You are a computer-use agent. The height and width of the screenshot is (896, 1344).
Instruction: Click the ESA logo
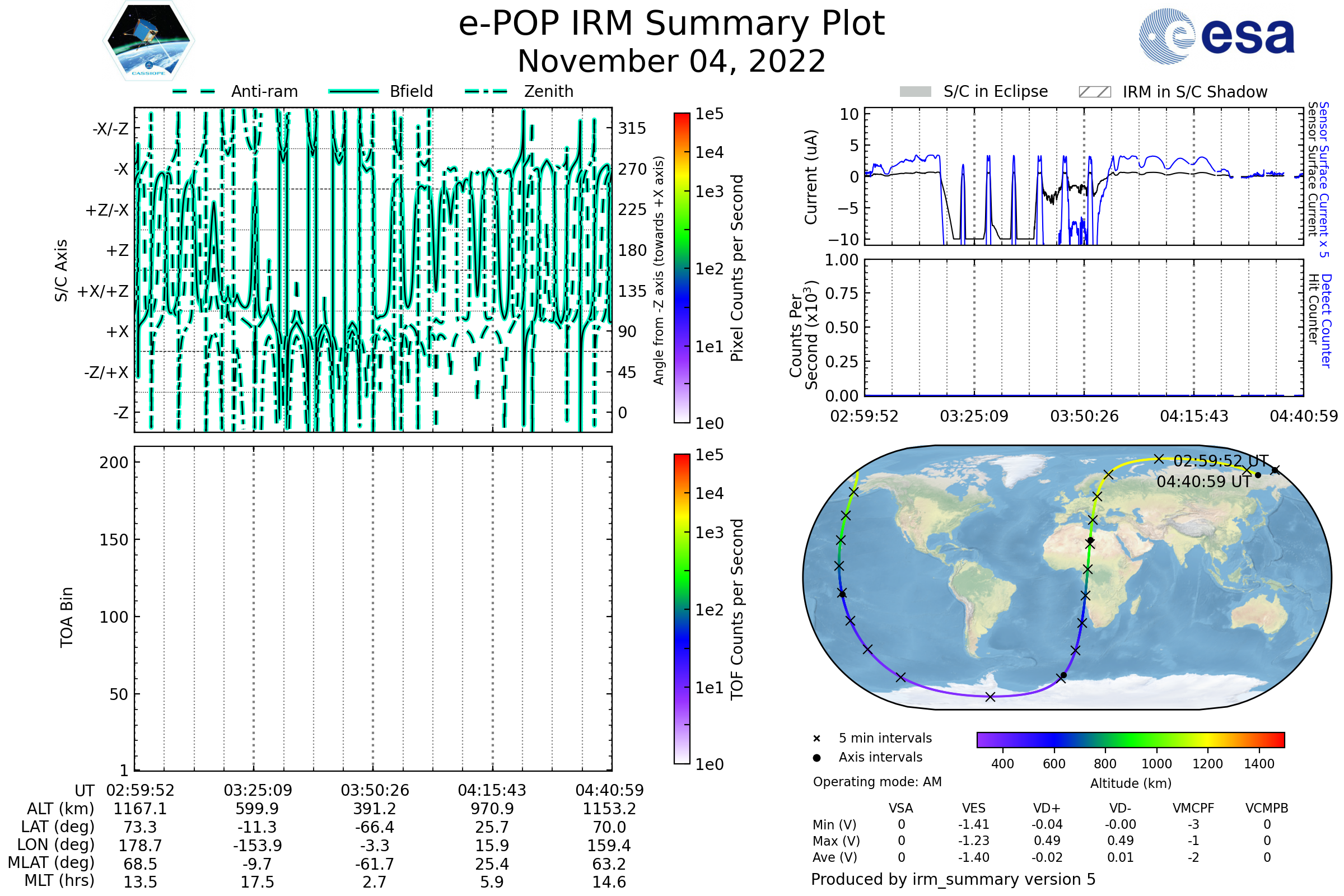[1216, 36]
